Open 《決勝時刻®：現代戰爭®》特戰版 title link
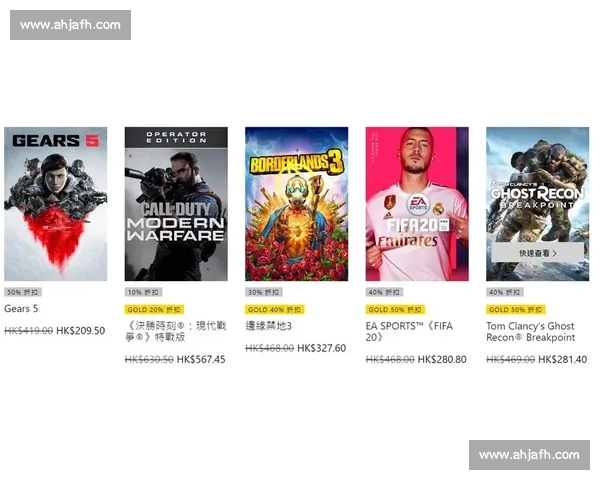600x480 pixels. (x=176, y=331)
